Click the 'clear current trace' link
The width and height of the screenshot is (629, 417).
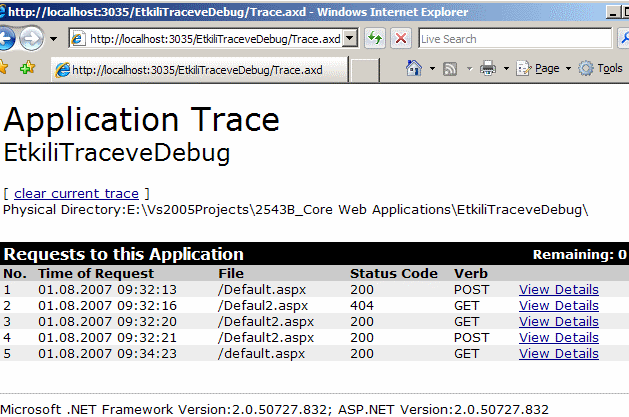76,193
